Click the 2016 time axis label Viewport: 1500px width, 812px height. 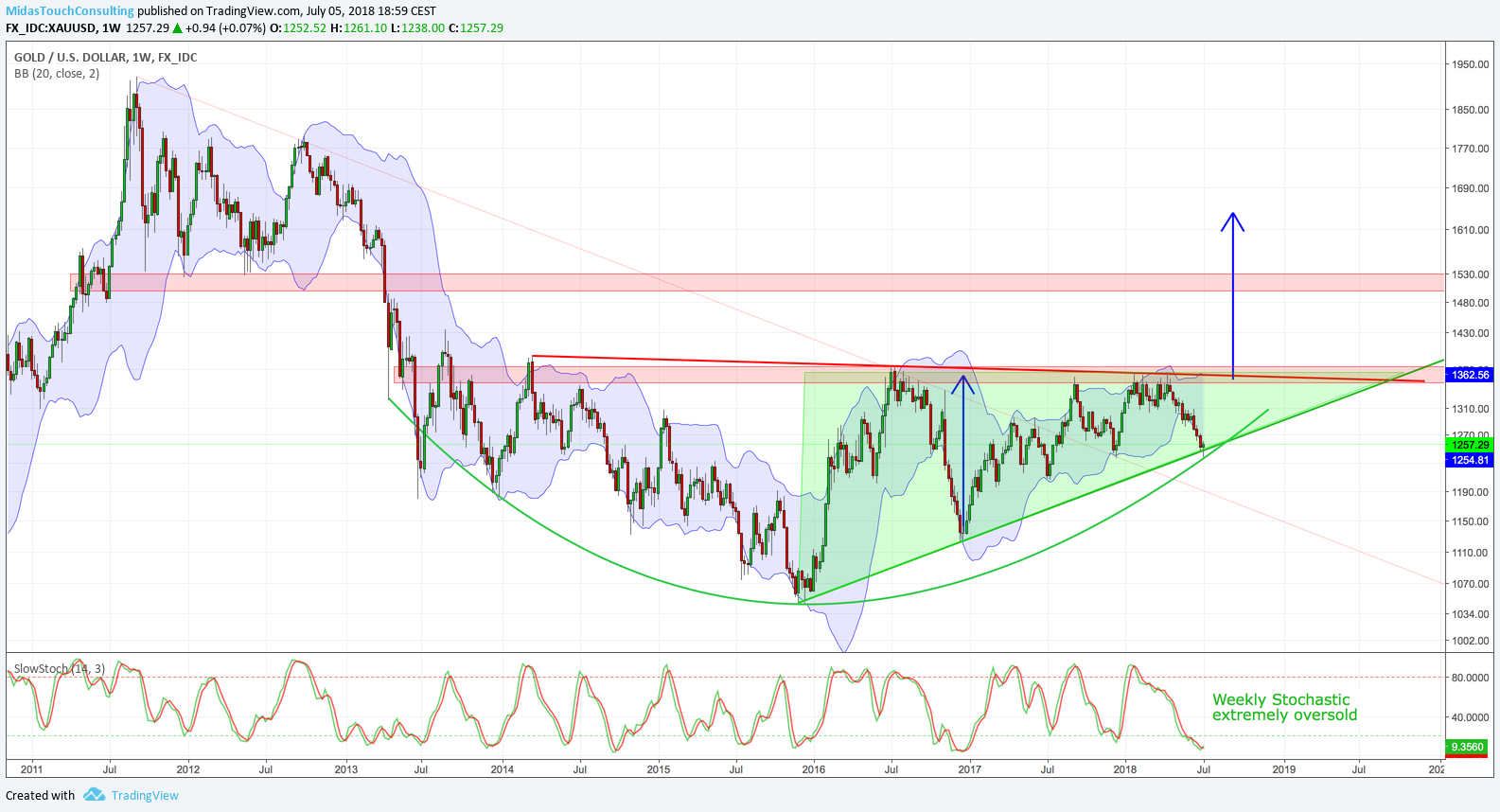click(x=814, y=769)
